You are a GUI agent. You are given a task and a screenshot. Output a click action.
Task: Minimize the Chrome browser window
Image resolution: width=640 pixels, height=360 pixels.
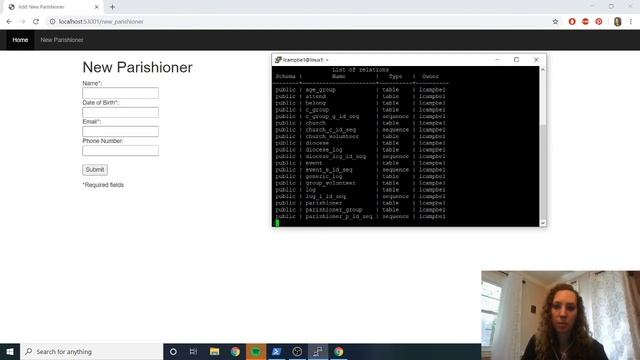(x=592, y=6)
